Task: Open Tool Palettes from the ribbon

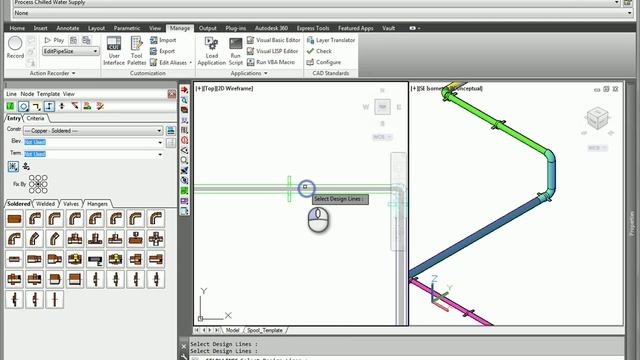Action: pos(136,51)
